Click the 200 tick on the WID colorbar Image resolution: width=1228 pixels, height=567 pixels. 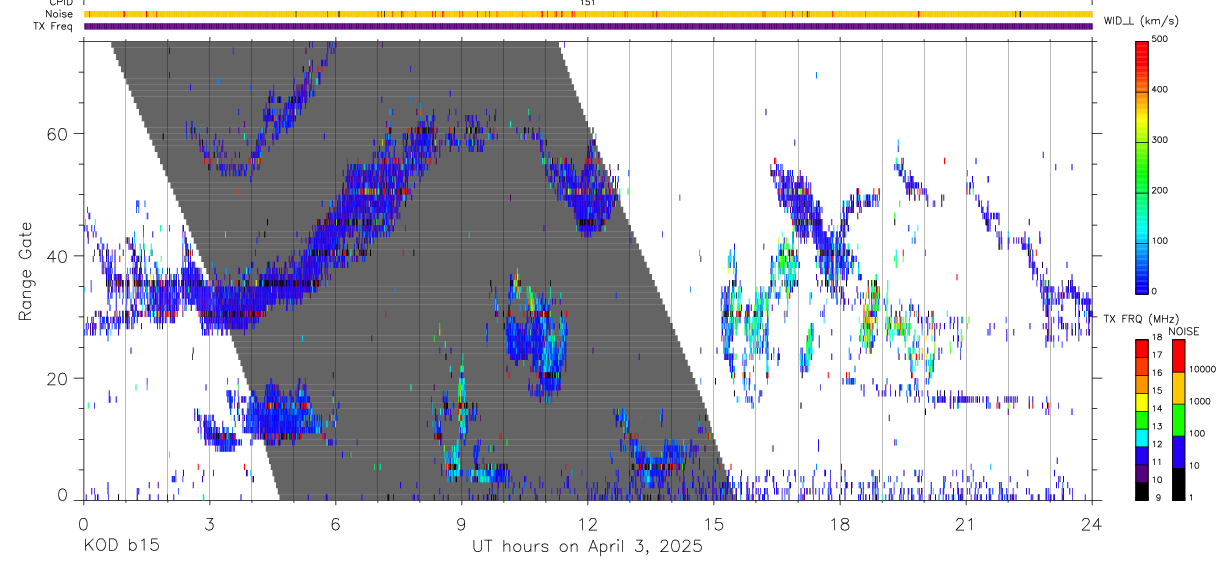1162,190
